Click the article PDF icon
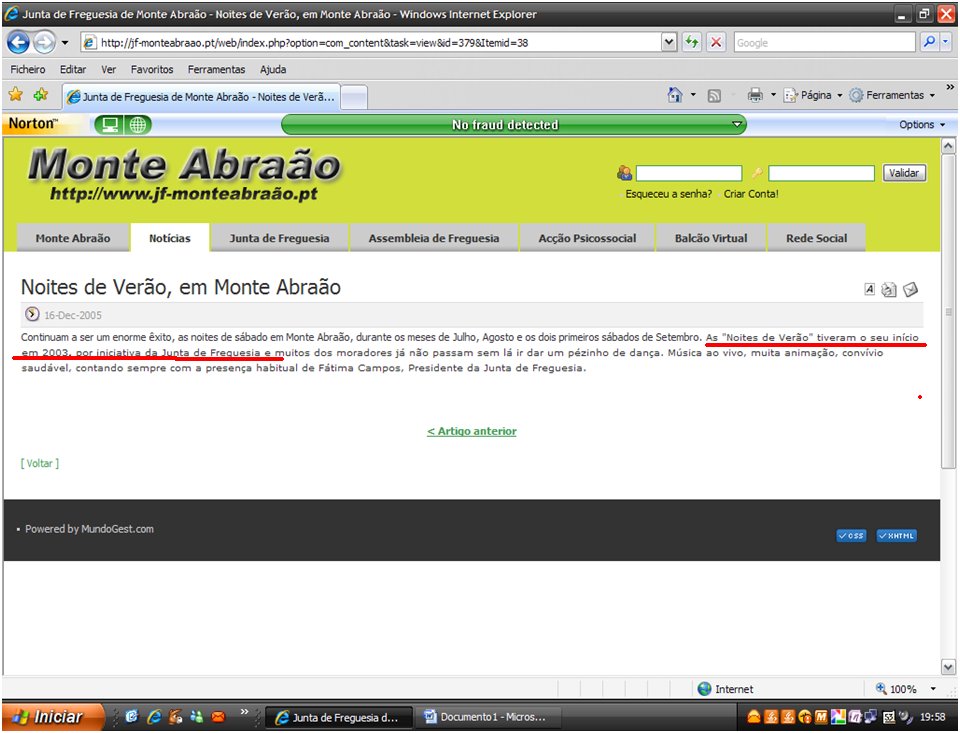960x733 pixels. click(869, 289)
